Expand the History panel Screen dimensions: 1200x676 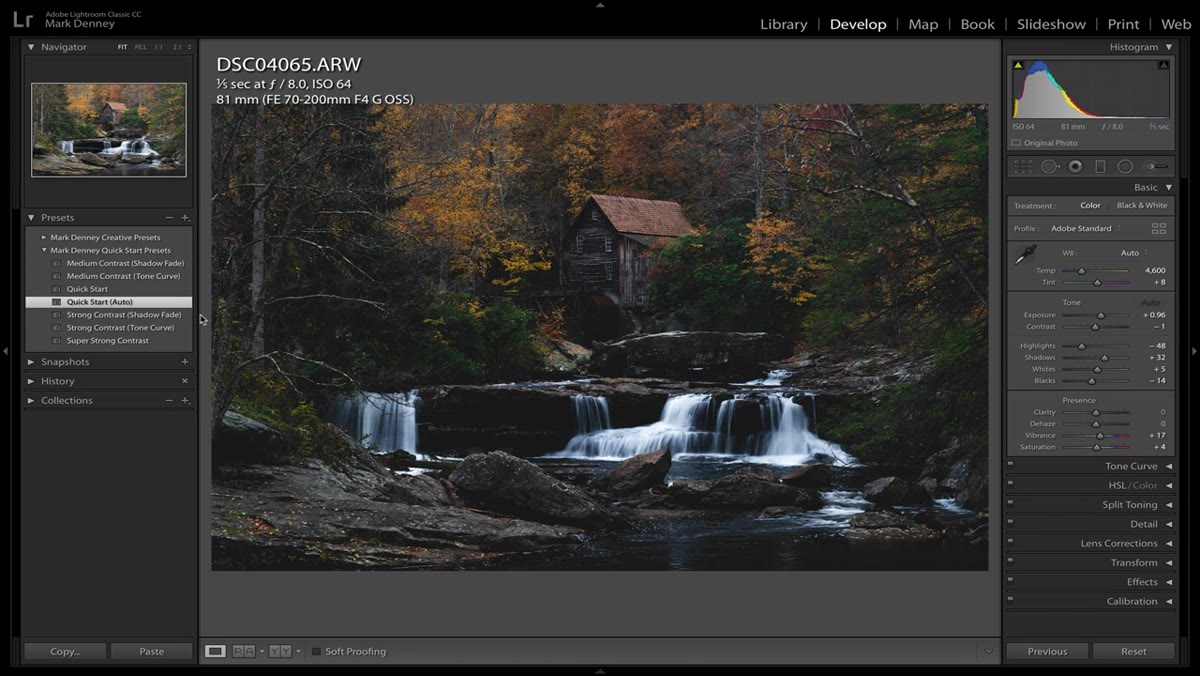point(31,381)
